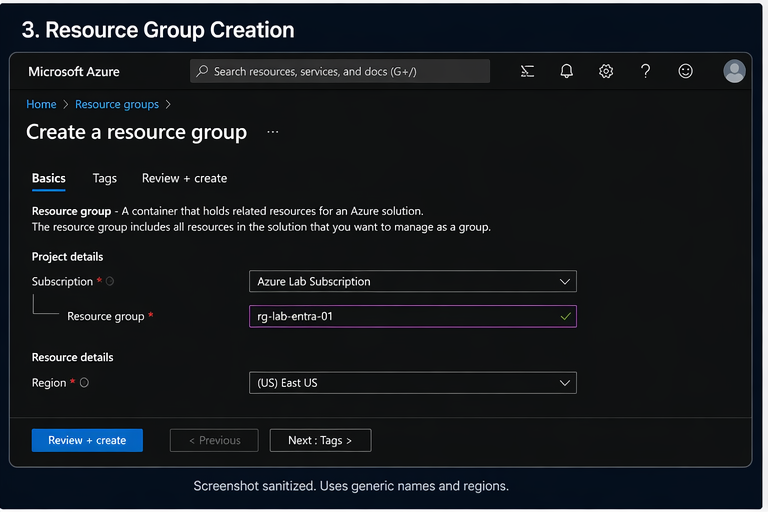Click the Project details heading
This screenshot has height=512, width=768.
tap(68, 257)
